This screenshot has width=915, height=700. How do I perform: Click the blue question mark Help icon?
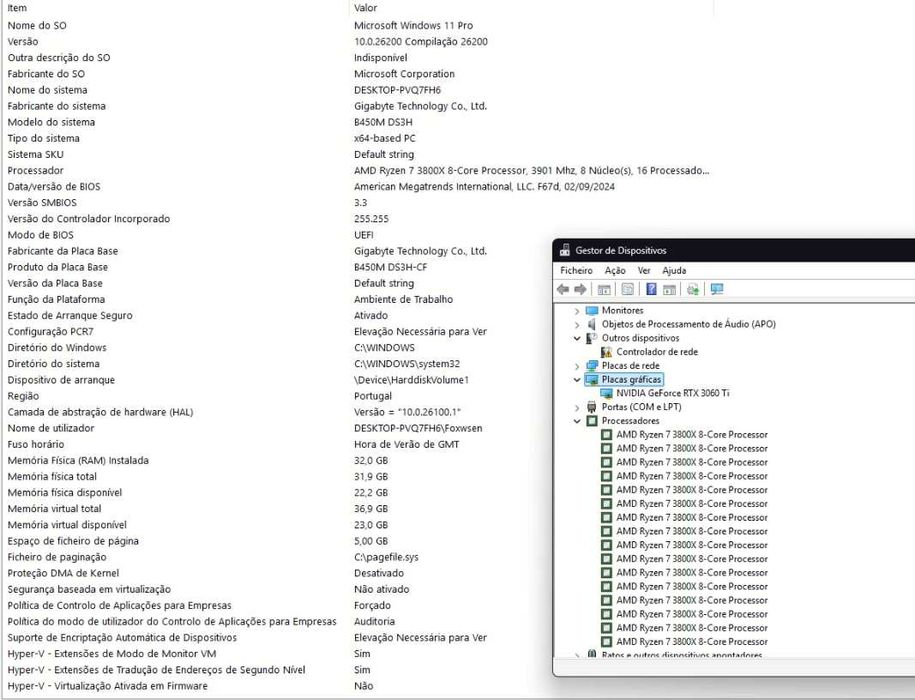point(651,289)
